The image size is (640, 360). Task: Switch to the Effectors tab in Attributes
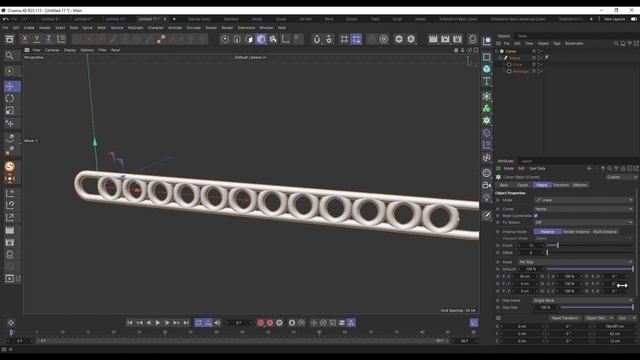click(x=580, y=185)
